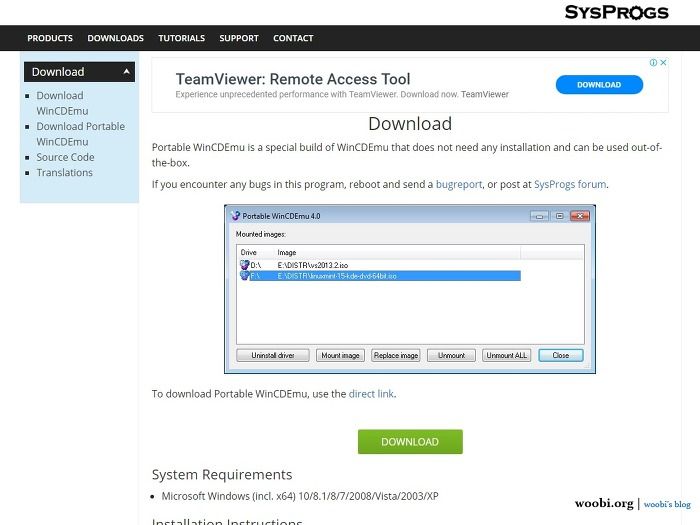Select the E:\DISTR\vs2013.2.iso row
Screen dimensions: 700x525
click(380, 265)
